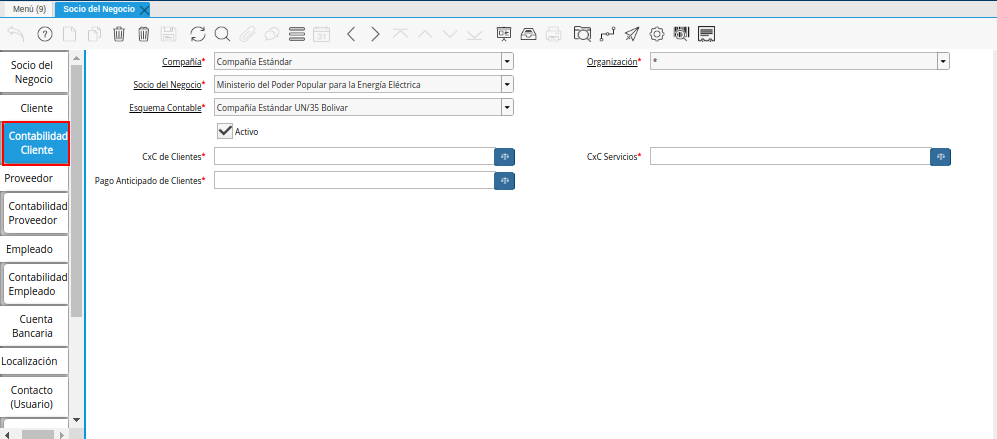
Task: Open the Contabilidad Proveedor side tab
Action: 37,214
